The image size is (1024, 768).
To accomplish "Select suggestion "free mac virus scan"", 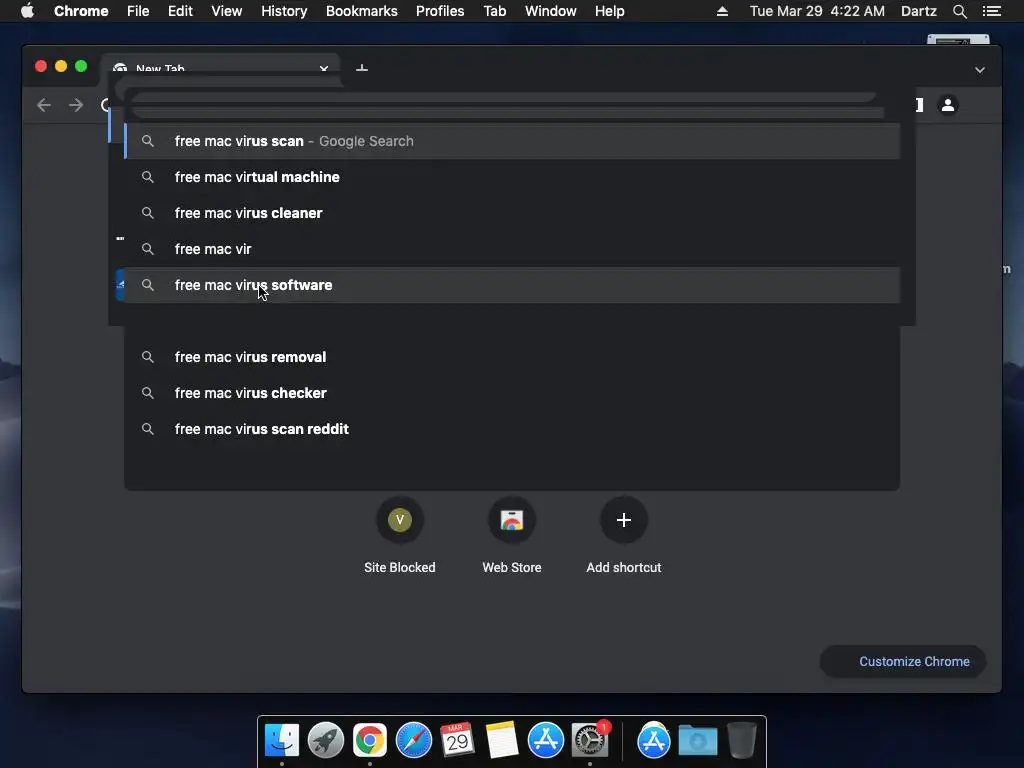I will (x=512, y=141).
